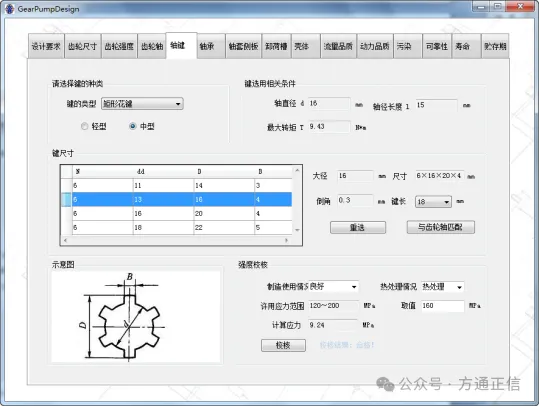Open the 键长 dropdown showing 18
Viewport: 539px width, 406px height.
433,201
